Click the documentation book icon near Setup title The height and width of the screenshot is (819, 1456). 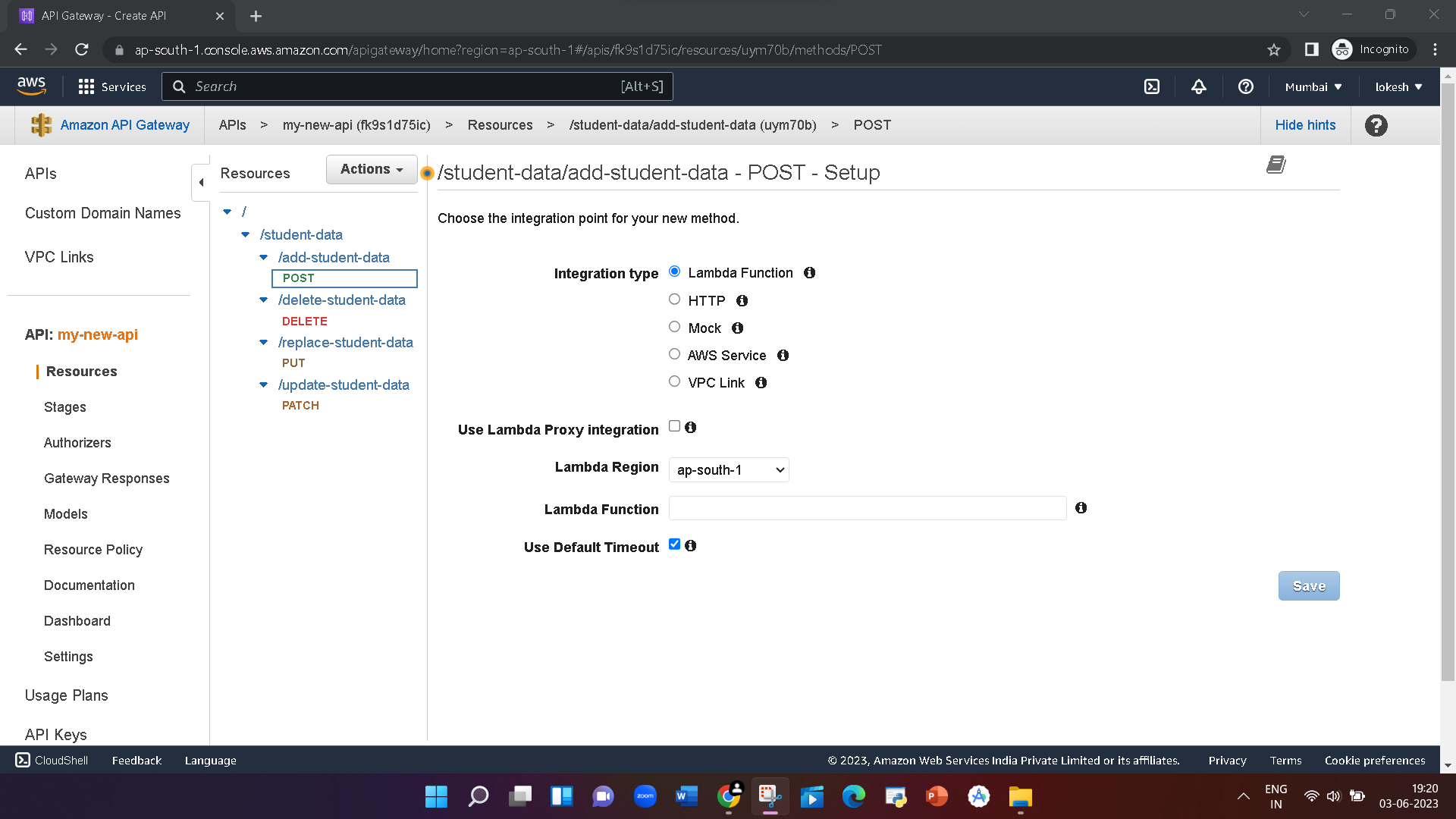coord(1276,165)
